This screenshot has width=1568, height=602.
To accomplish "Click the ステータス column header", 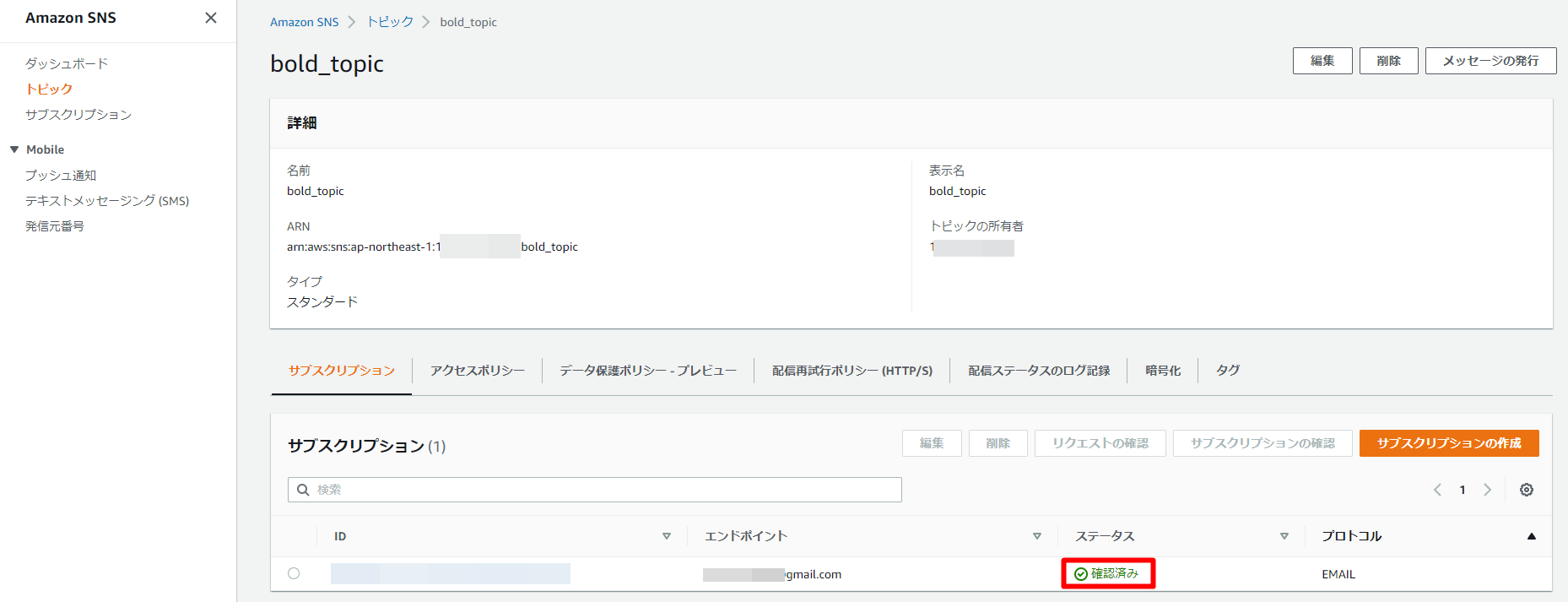I will pyautogui.click(x=1105, y=536).
